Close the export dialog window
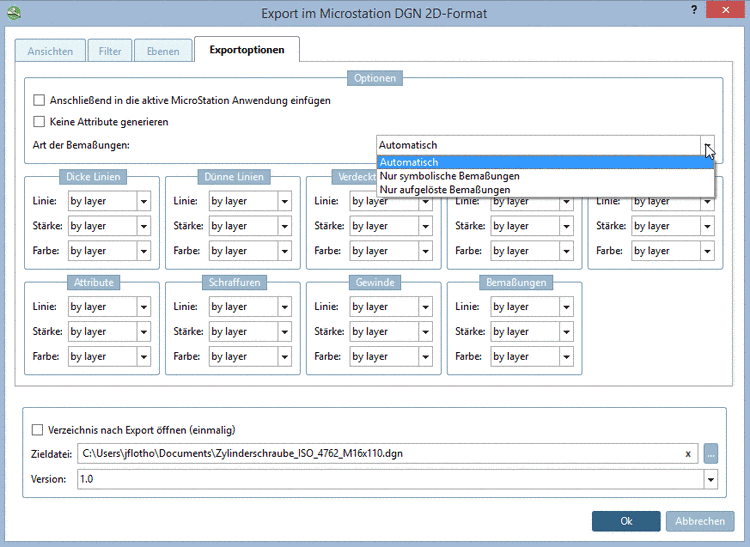The height and width of the screenshot is (547, 750). 726,10
